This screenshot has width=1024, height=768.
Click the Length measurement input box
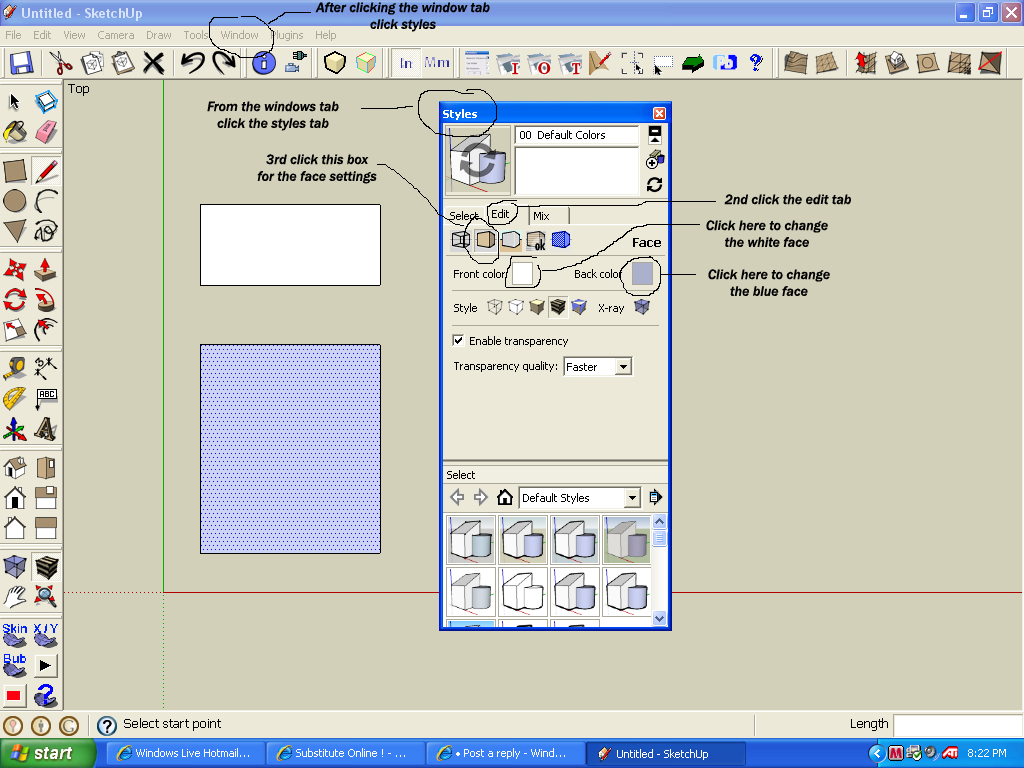coord(956,724)
